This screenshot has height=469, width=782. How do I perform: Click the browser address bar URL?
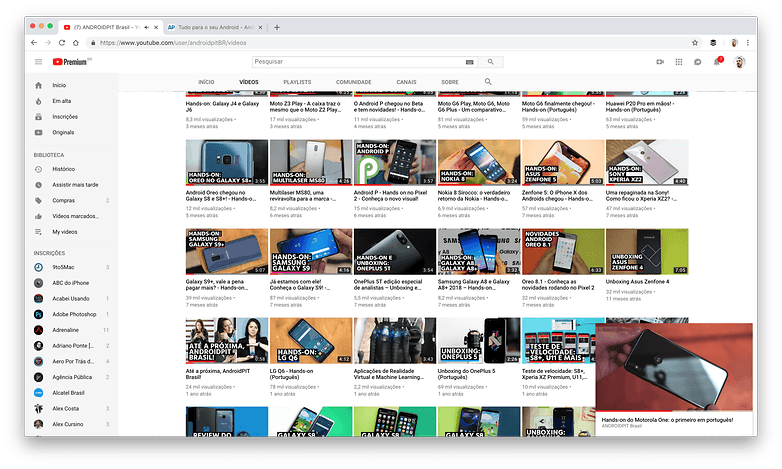pos(173,43)
